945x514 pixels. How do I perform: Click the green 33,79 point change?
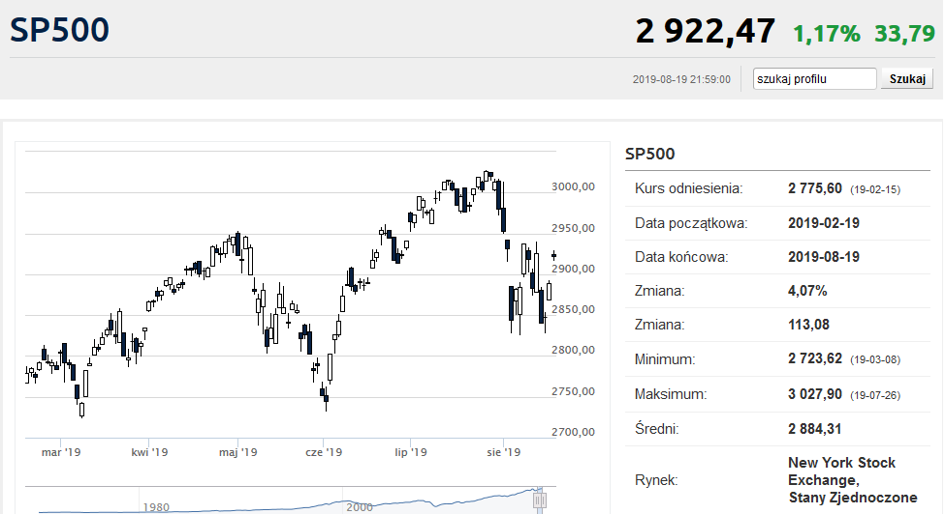click(x=904, y=34)
